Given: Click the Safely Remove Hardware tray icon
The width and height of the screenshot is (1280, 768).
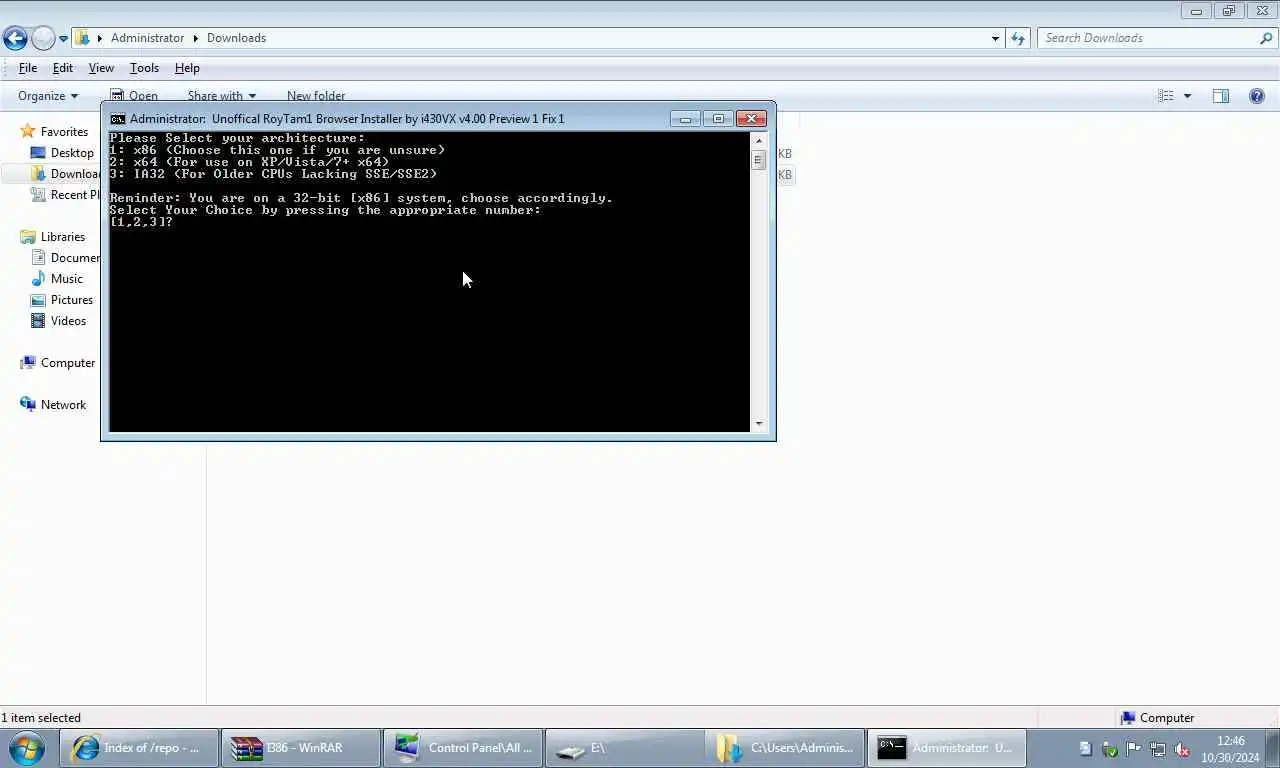Looking at the screenshot, I should pos(1110,749).
